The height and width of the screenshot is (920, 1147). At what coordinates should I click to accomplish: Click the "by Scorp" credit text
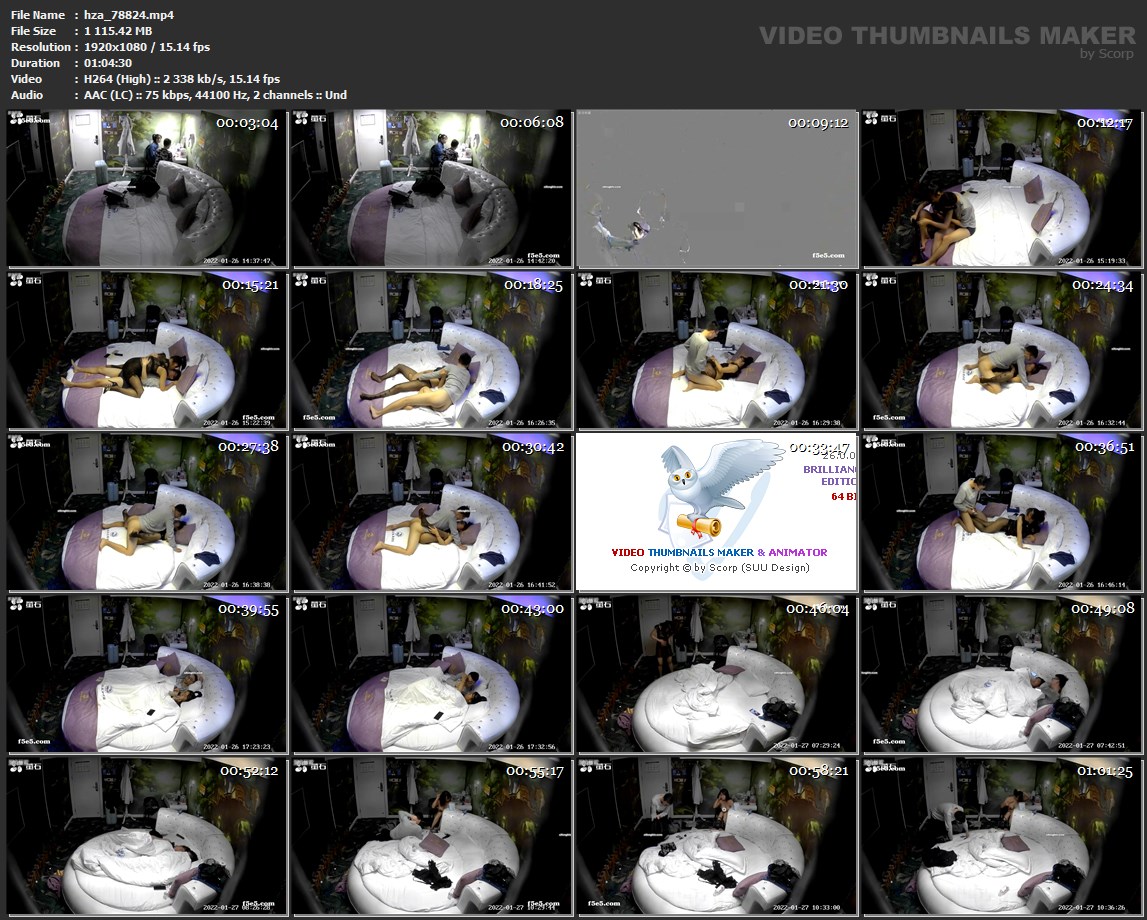1107,54
